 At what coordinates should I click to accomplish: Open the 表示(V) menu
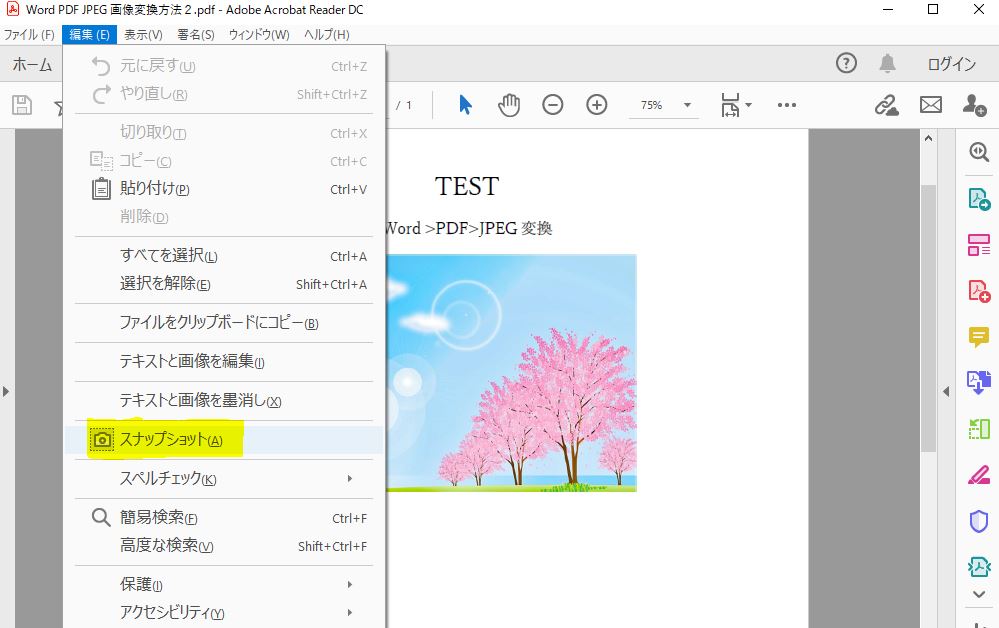tap(143, 34)
